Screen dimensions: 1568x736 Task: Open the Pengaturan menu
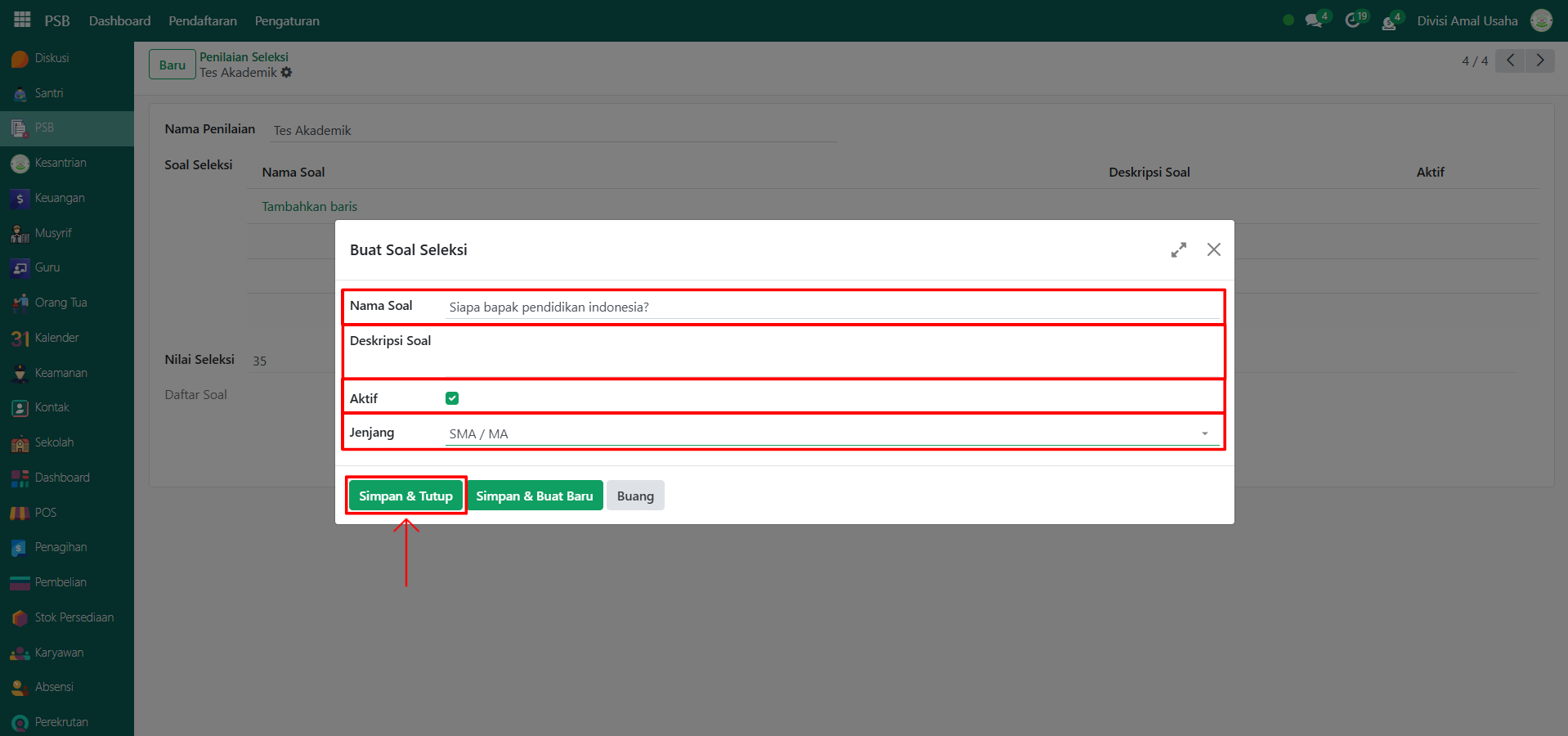287,21
